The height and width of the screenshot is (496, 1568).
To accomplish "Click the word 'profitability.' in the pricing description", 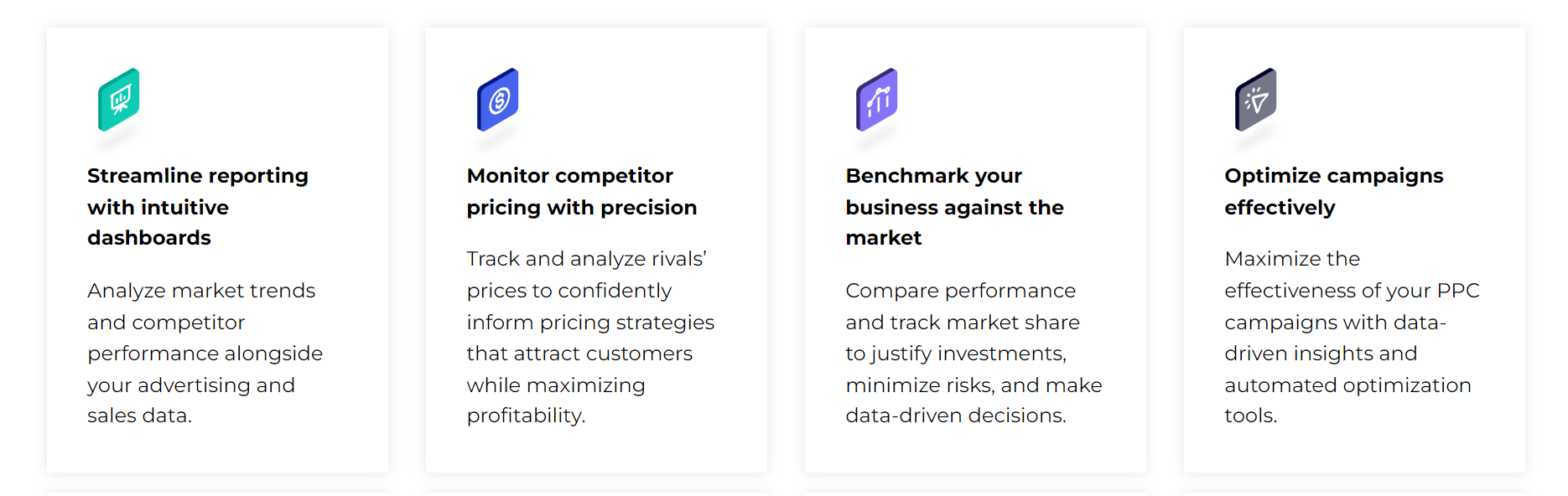I will (526, 416).
